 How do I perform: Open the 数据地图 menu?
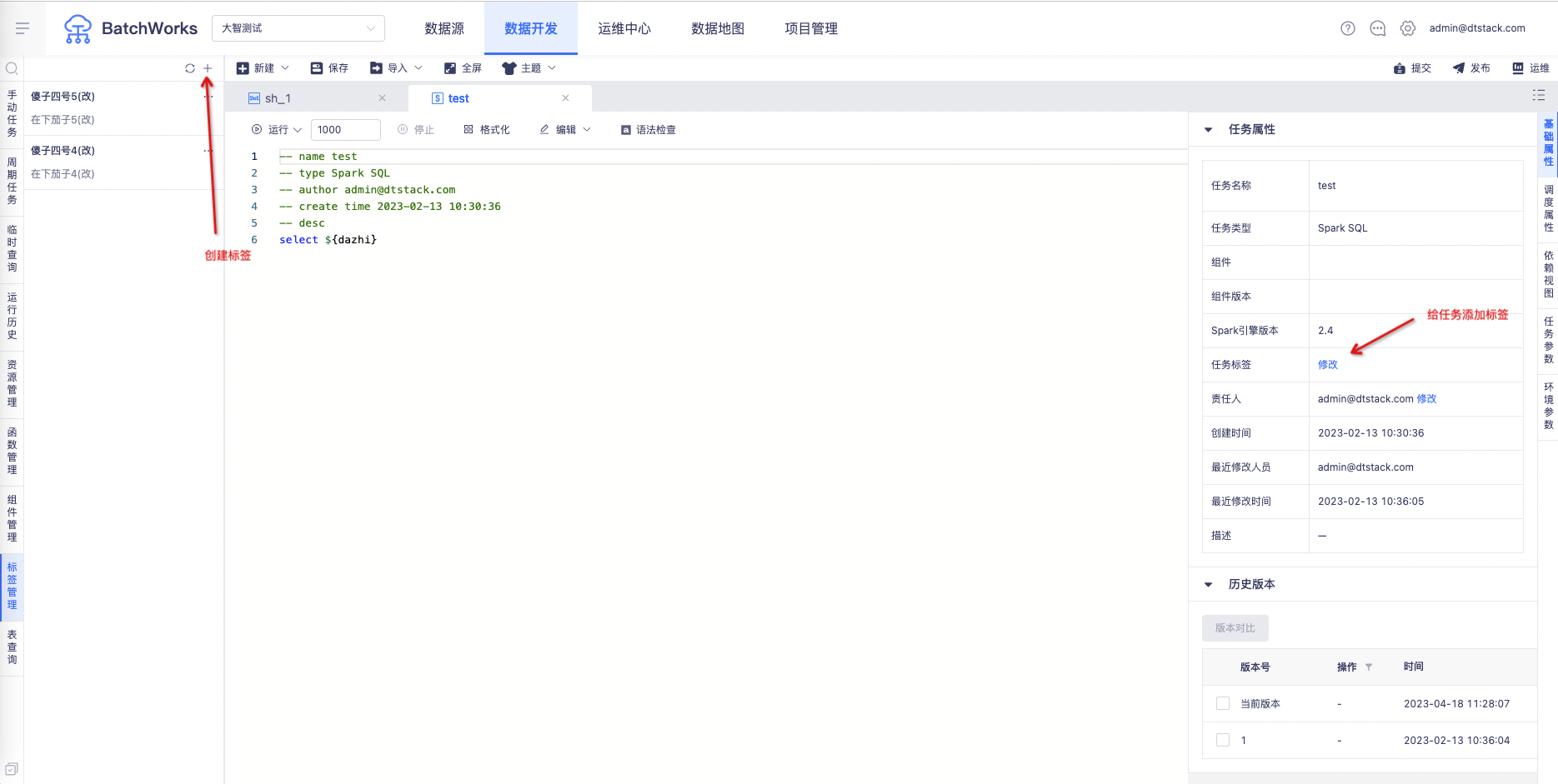718,28
